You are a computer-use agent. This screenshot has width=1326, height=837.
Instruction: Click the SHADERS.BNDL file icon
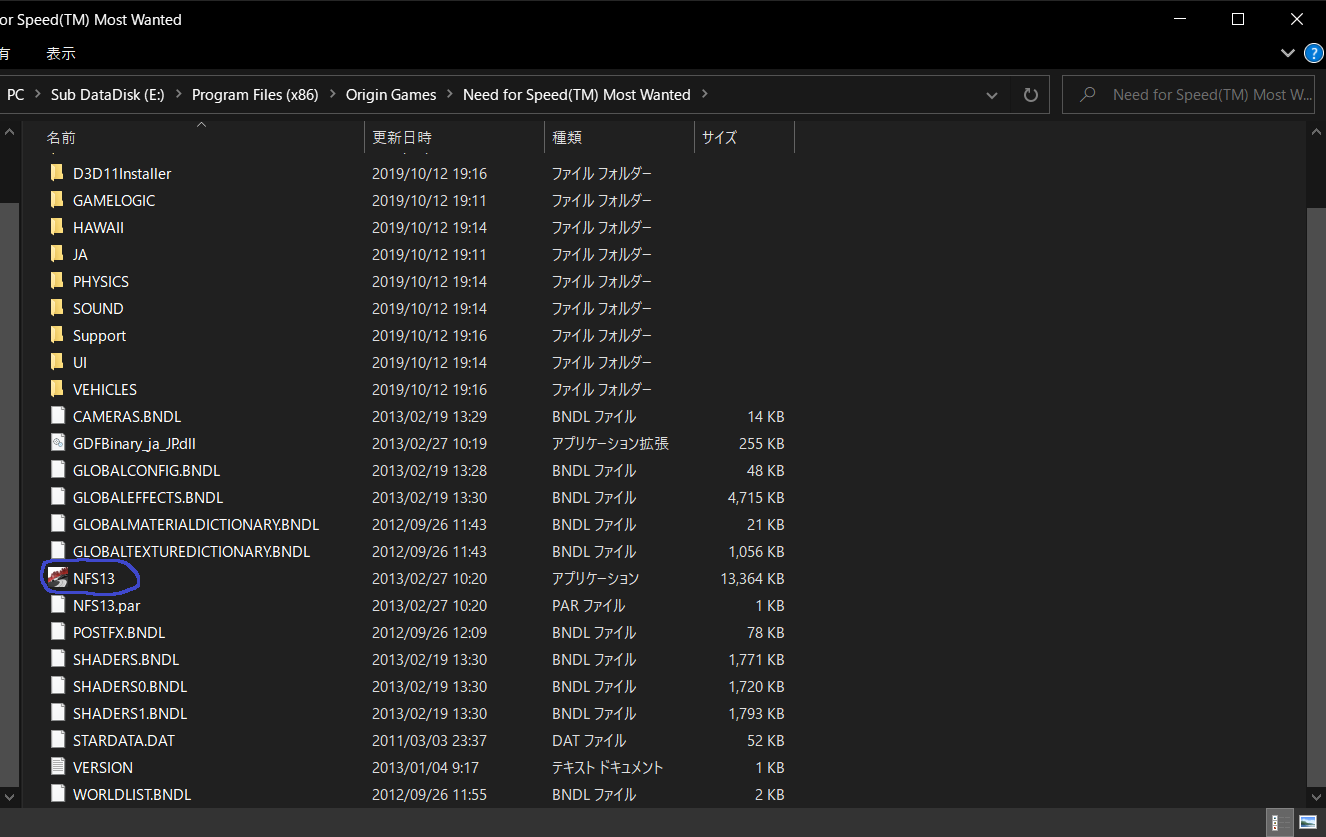[57, 659]
